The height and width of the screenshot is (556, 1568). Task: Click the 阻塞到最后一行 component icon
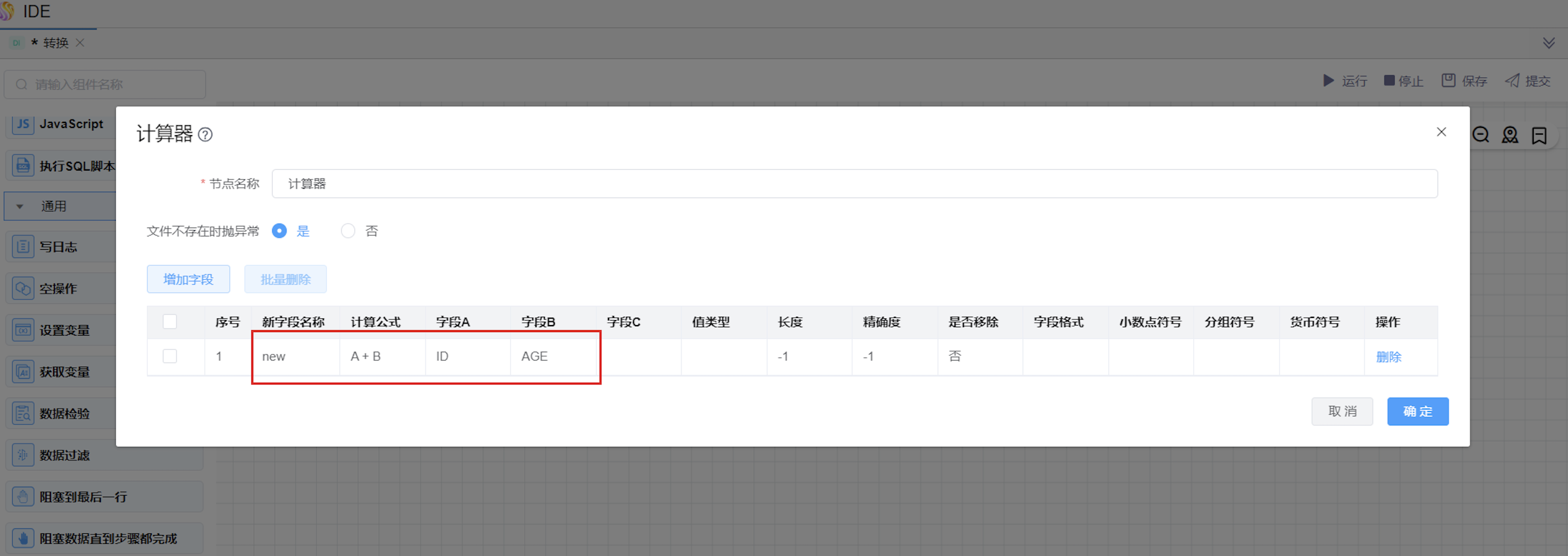click(x=23, y=497)
